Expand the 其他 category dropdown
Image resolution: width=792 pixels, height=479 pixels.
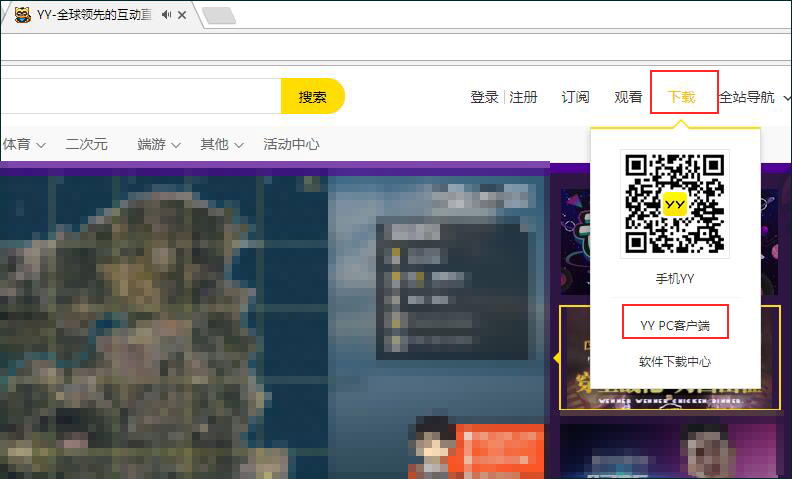[222, 145]
